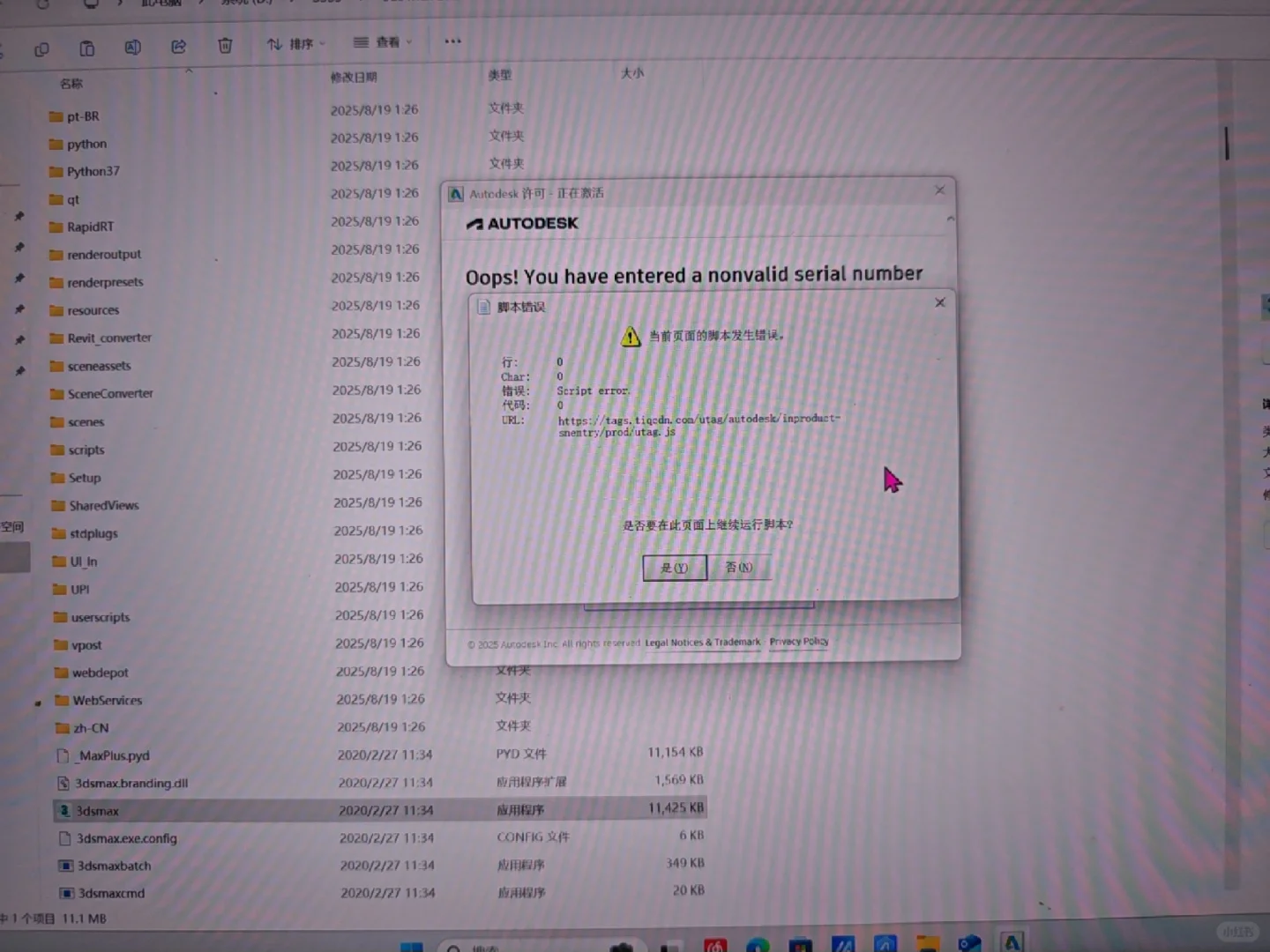Click the 1,569 KB size cell
The width and height of the screenshot is (1270, 952).
pos(679,780)
